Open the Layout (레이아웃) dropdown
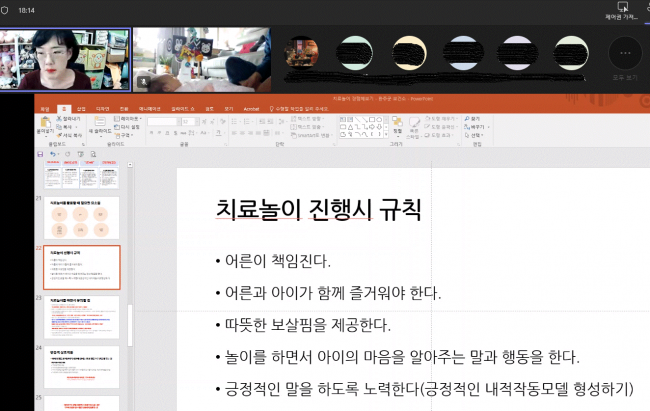The image size is (650, 411). coord(128,119)
